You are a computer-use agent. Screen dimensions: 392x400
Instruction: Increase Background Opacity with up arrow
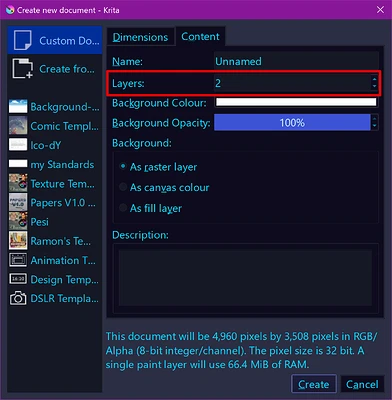pyautogui.click(x=375, y=119)
